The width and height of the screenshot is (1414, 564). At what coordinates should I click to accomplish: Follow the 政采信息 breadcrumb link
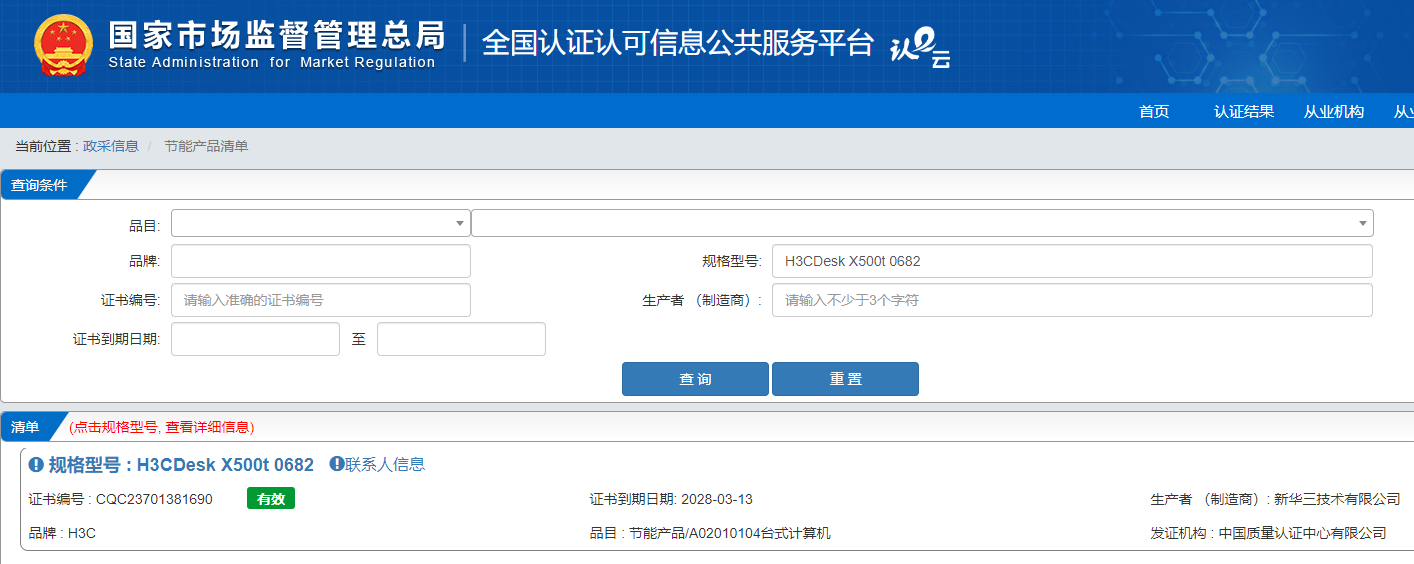coord(111,146)
